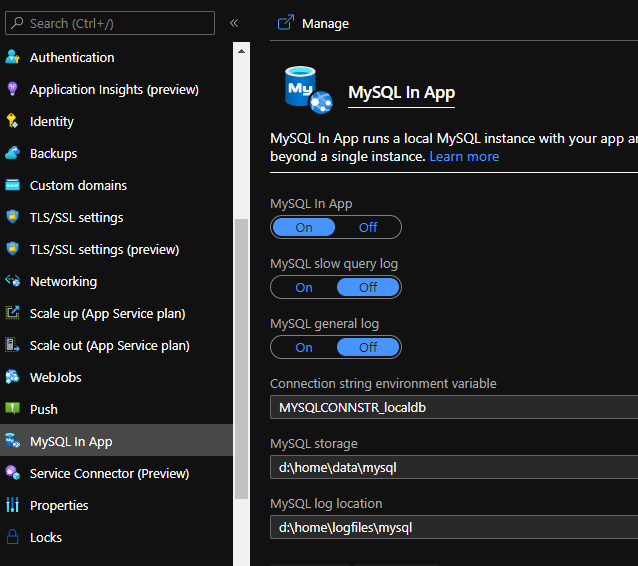638x566 pixels.
Task: Turn MySQL In App On
Action: (304, 227)
